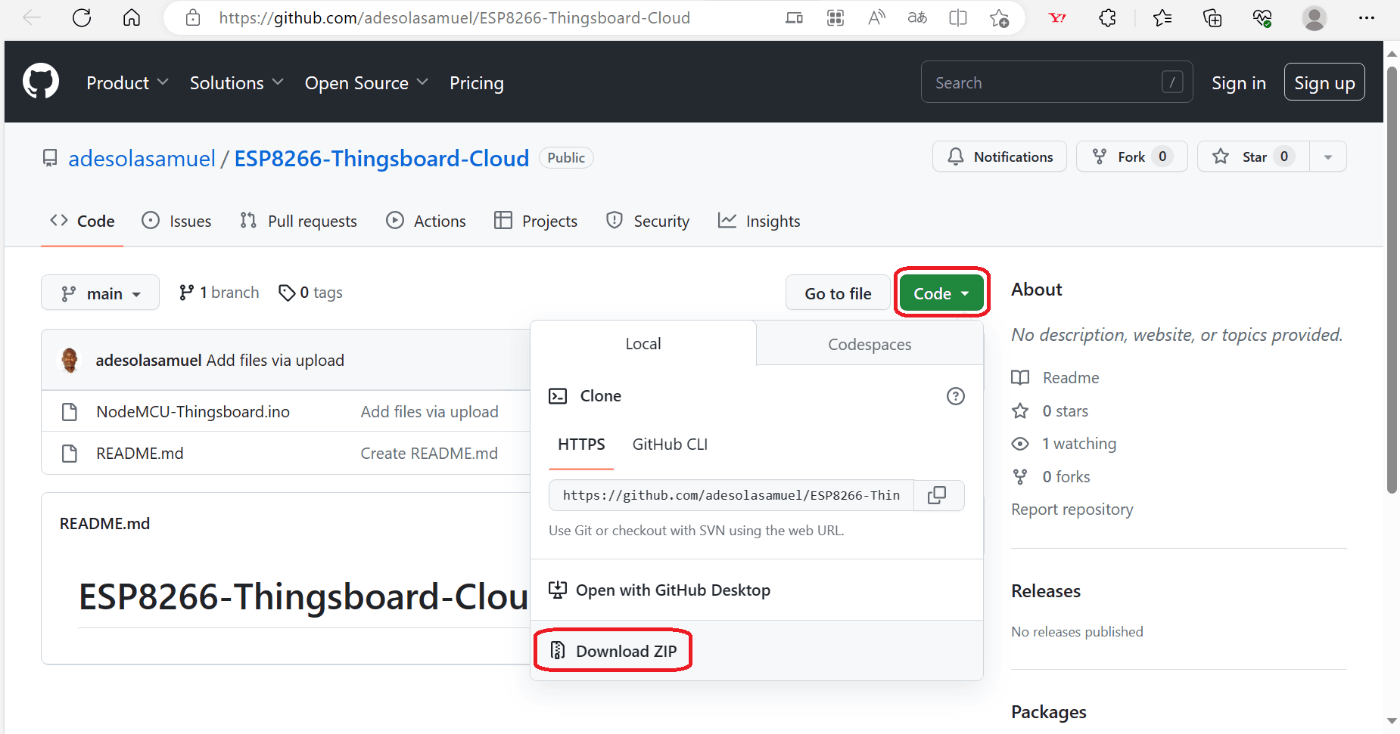1400x734 pixels.
Task: Click the Sign in link
Action: pos(1238,83)
